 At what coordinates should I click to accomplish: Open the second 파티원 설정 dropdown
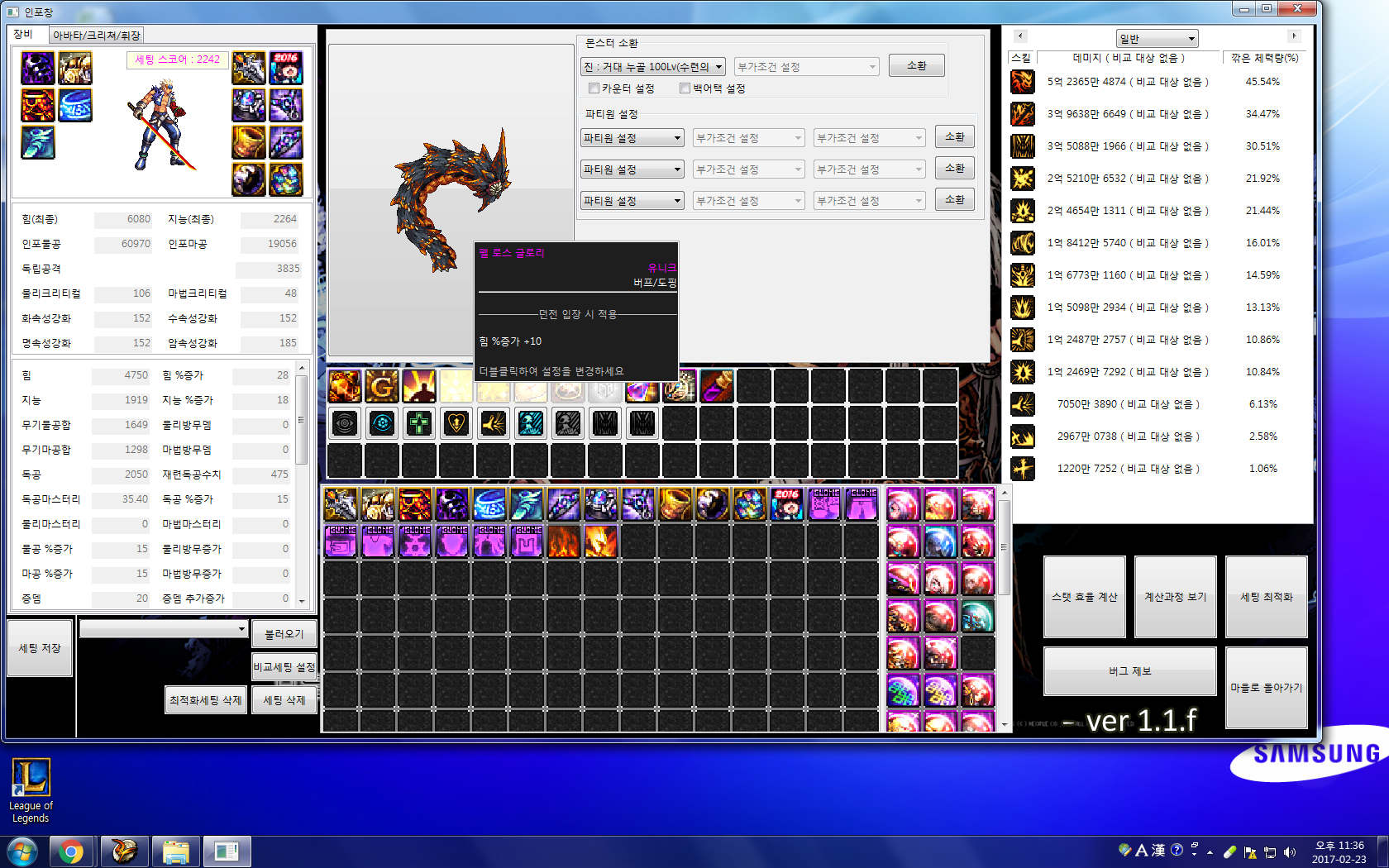(632, 169)
